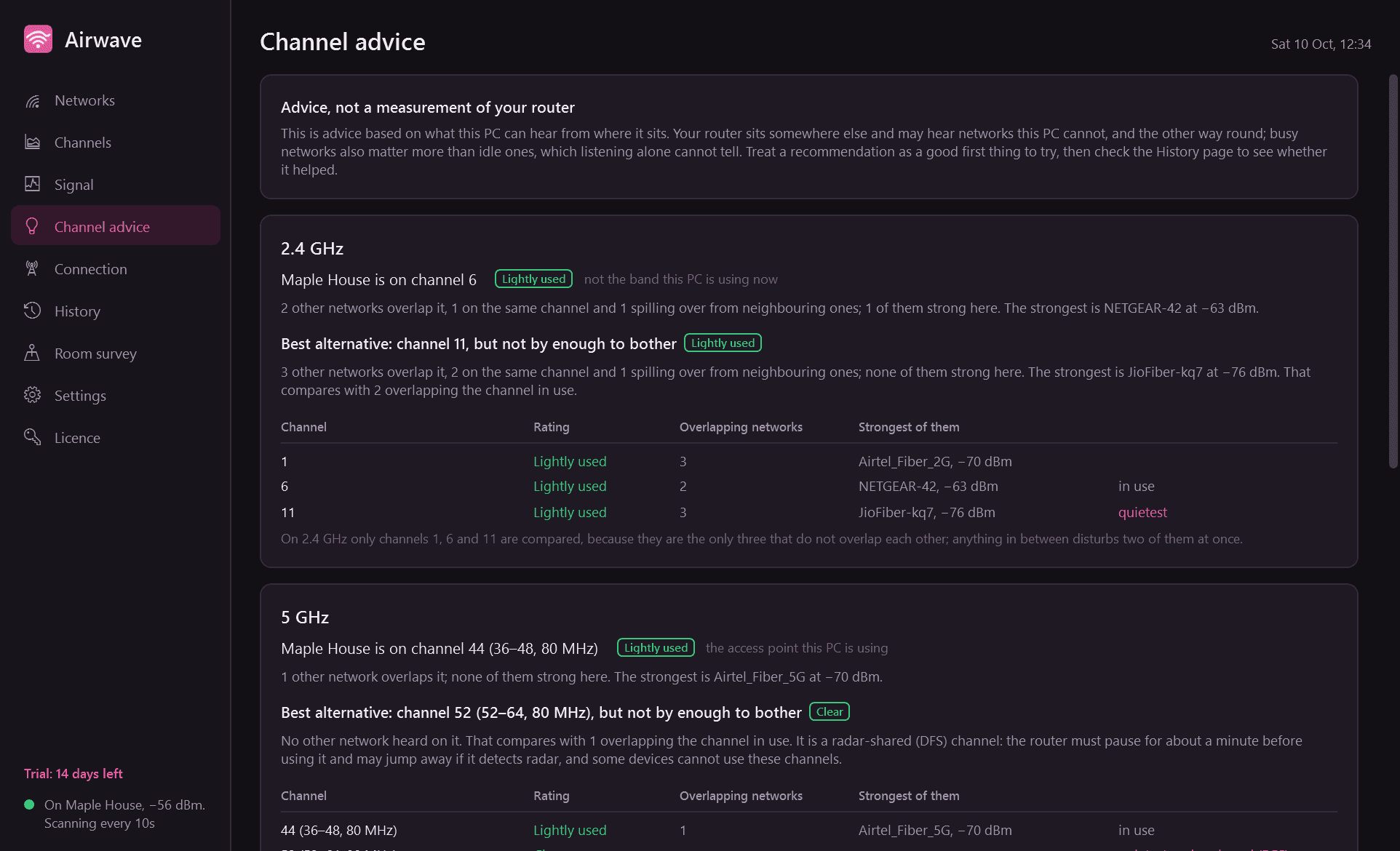Click the 'Lightly used' badge beside channel 11 alternative
Viewport: 1400px width, 851px height.
[x=723, y=343]
